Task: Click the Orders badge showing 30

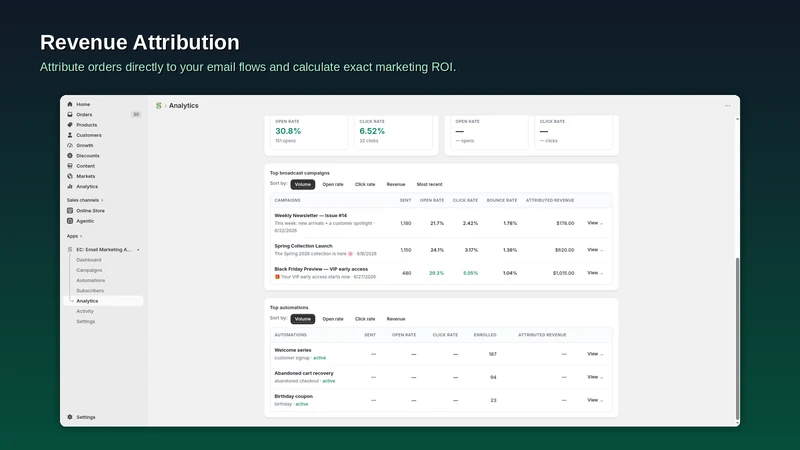Action: [136, 114]
